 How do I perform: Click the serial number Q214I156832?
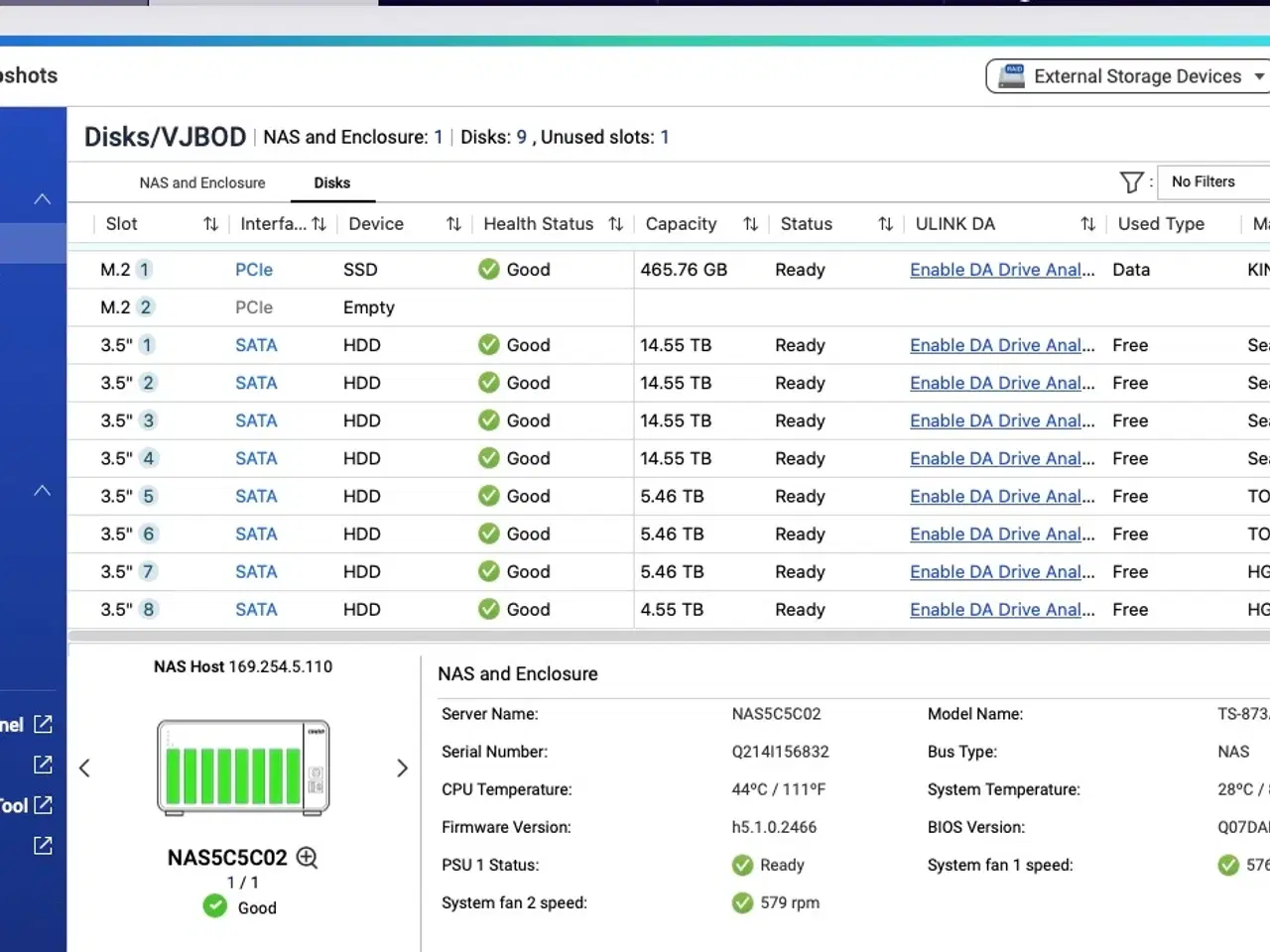point(780,752)
